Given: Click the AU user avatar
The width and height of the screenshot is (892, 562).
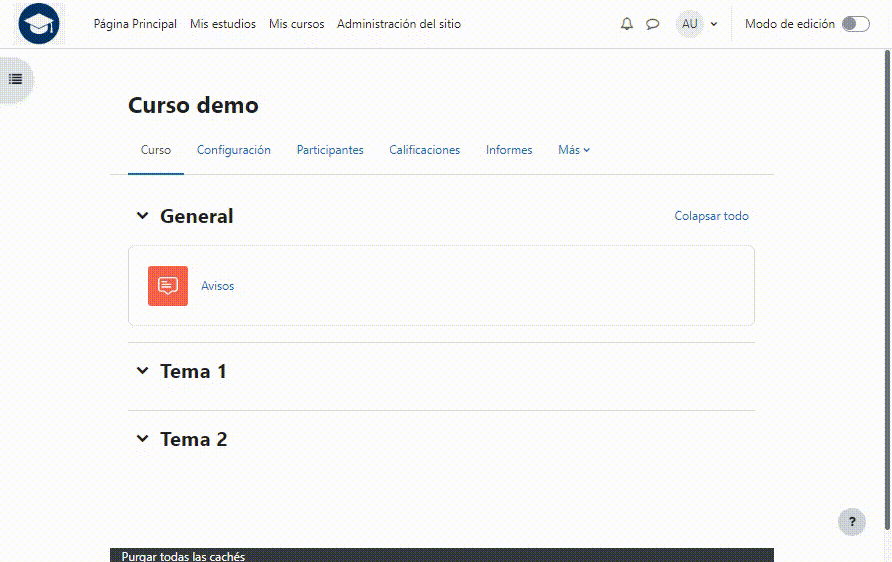Looking at the screenshot, I should pyautogui.click(x=690, y=24).
